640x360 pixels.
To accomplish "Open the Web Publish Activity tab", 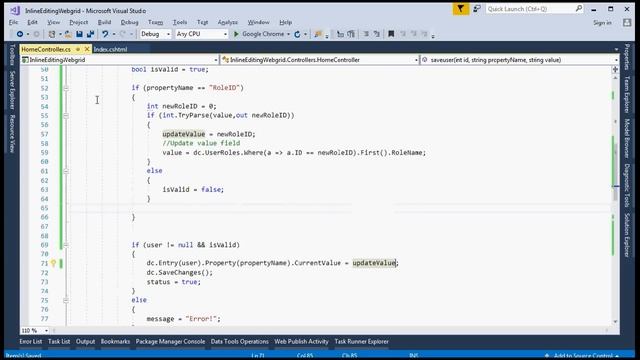I will click(301, 342).
